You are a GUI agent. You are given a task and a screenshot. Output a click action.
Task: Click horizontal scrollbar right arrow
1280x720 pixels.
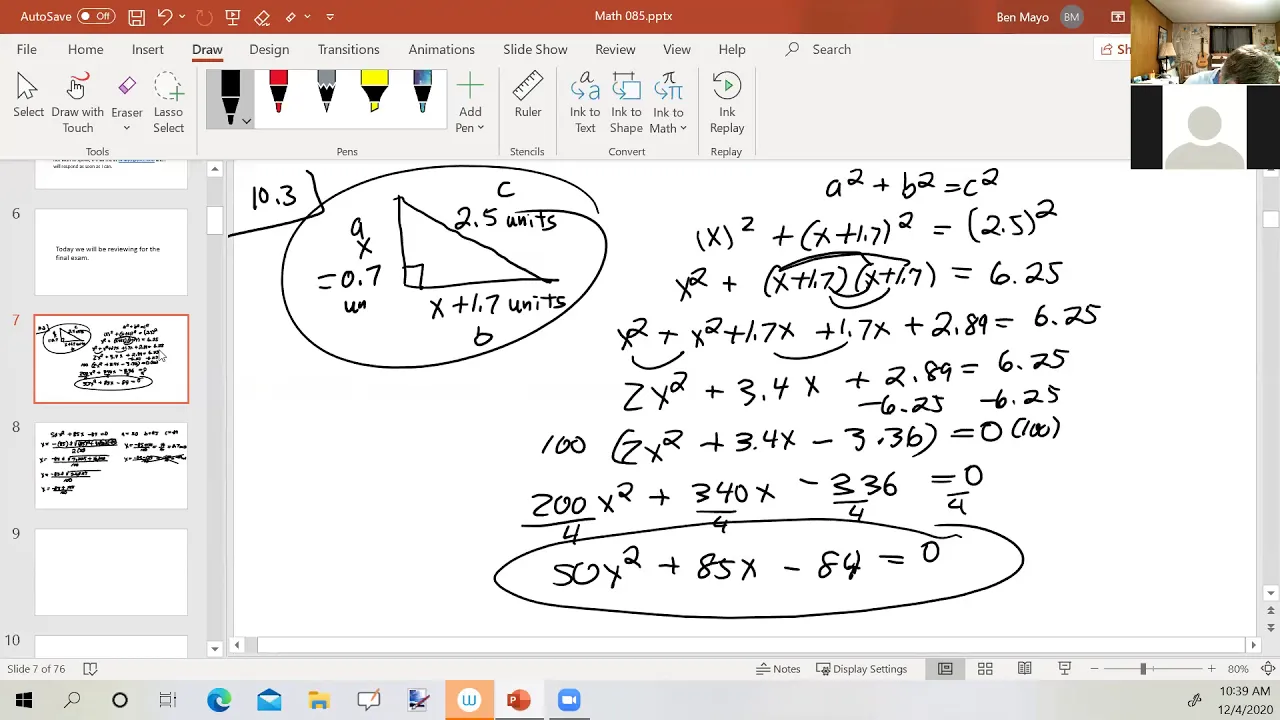[x=1252, y=645]
